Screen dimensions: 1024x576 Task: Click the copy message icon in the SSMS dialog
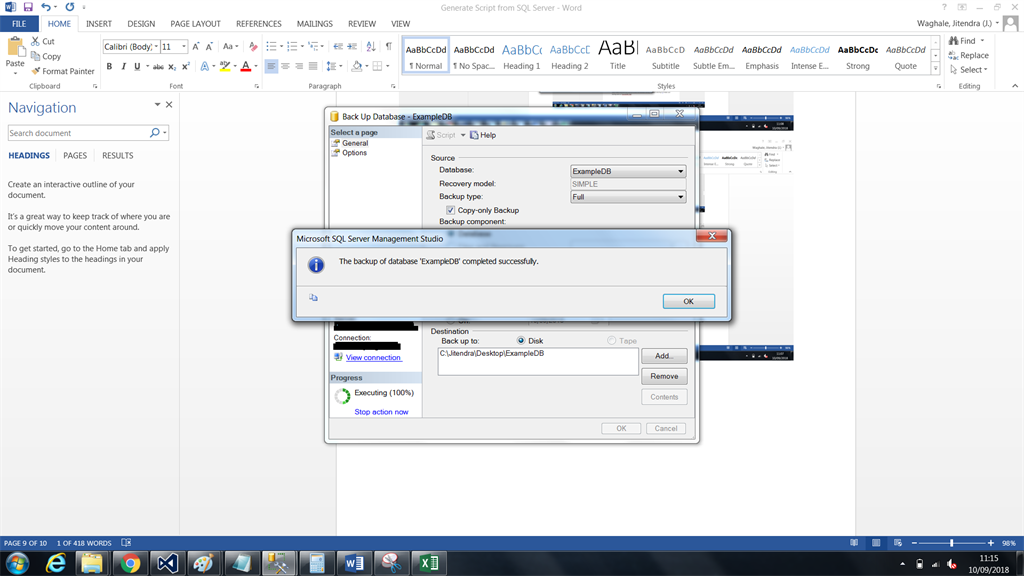[313, 298]
